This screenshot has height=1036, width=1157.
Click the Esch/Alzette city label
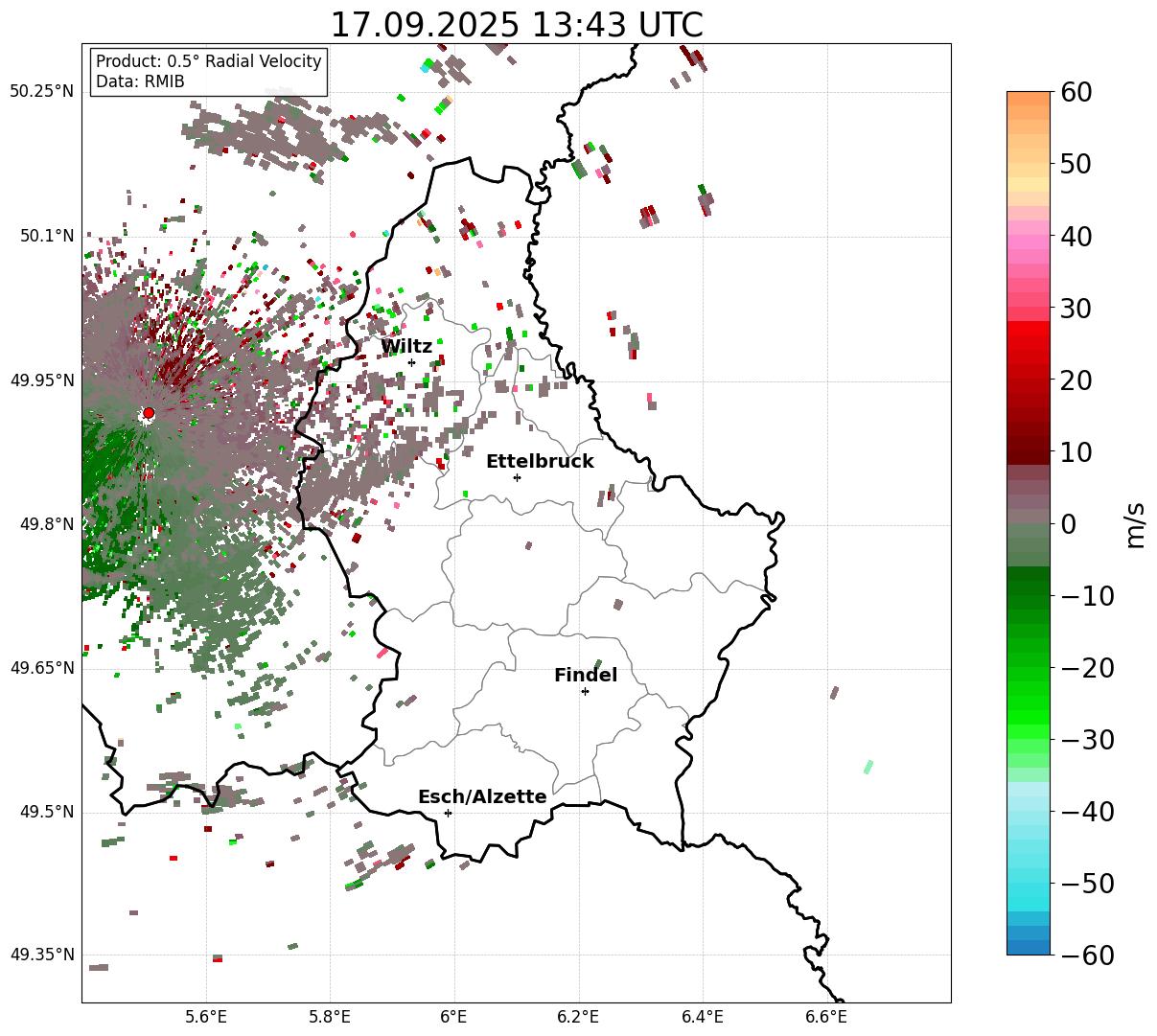tap(482, 797)
